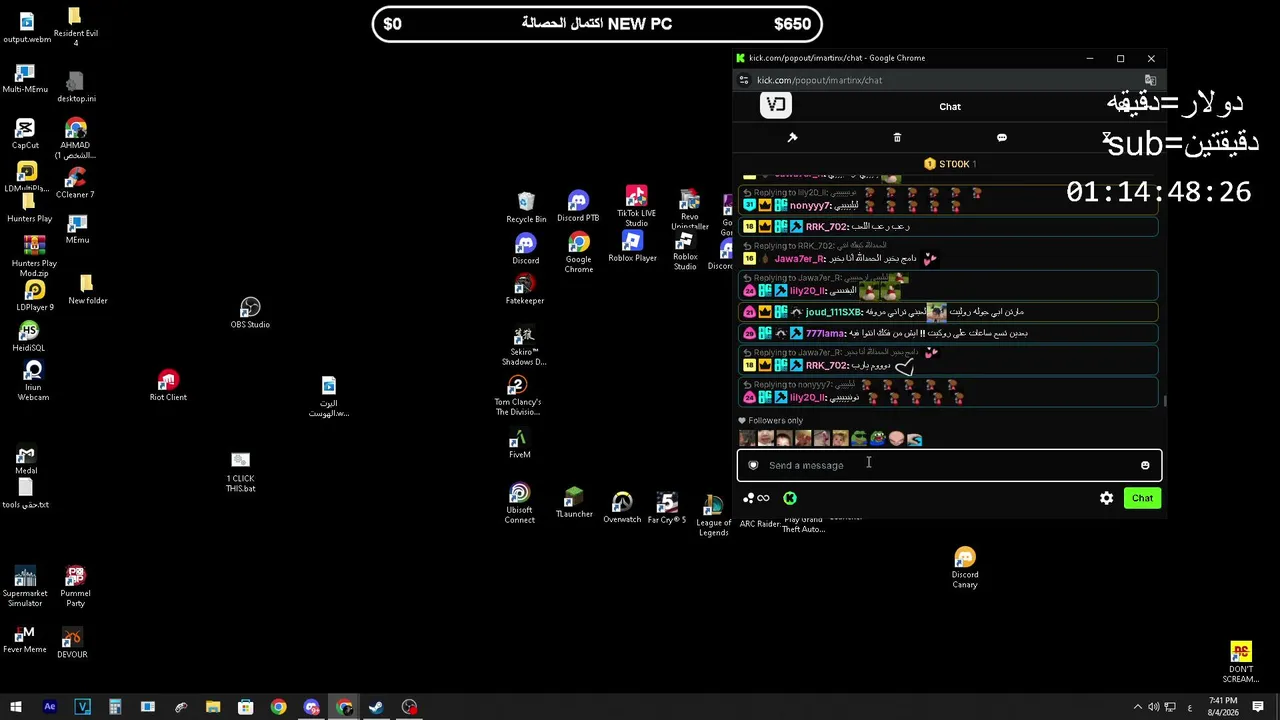This screenshot has width=1280, height=720.
Task: Open Steam from the taskbar
Action: pos(376,707)
